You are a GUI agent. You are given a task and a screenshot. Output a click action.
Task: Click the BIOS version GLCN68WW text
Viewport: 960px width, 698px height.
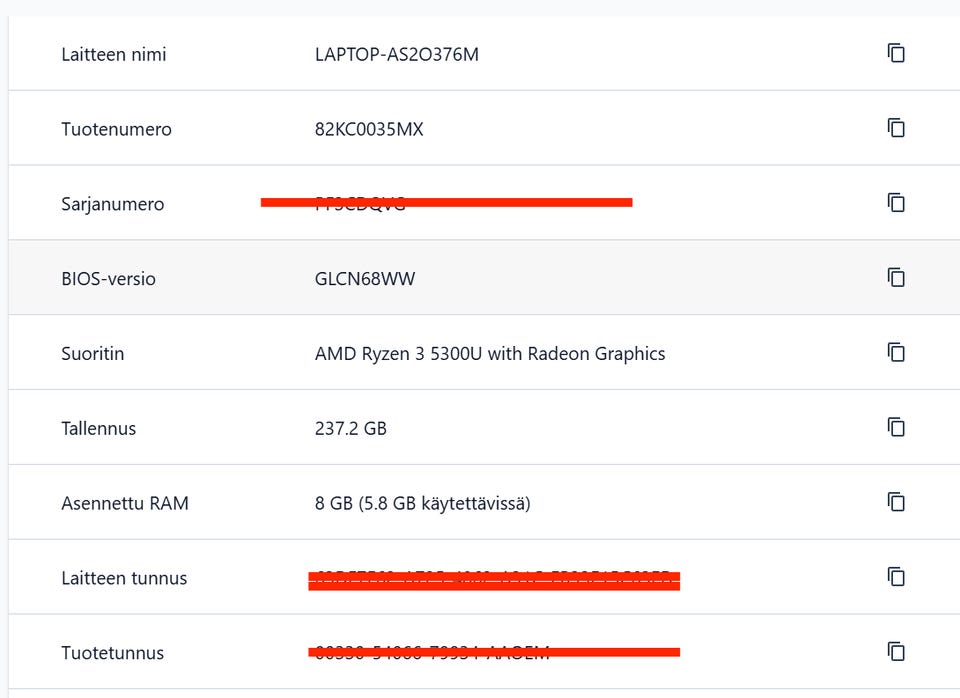pos(364,279)
